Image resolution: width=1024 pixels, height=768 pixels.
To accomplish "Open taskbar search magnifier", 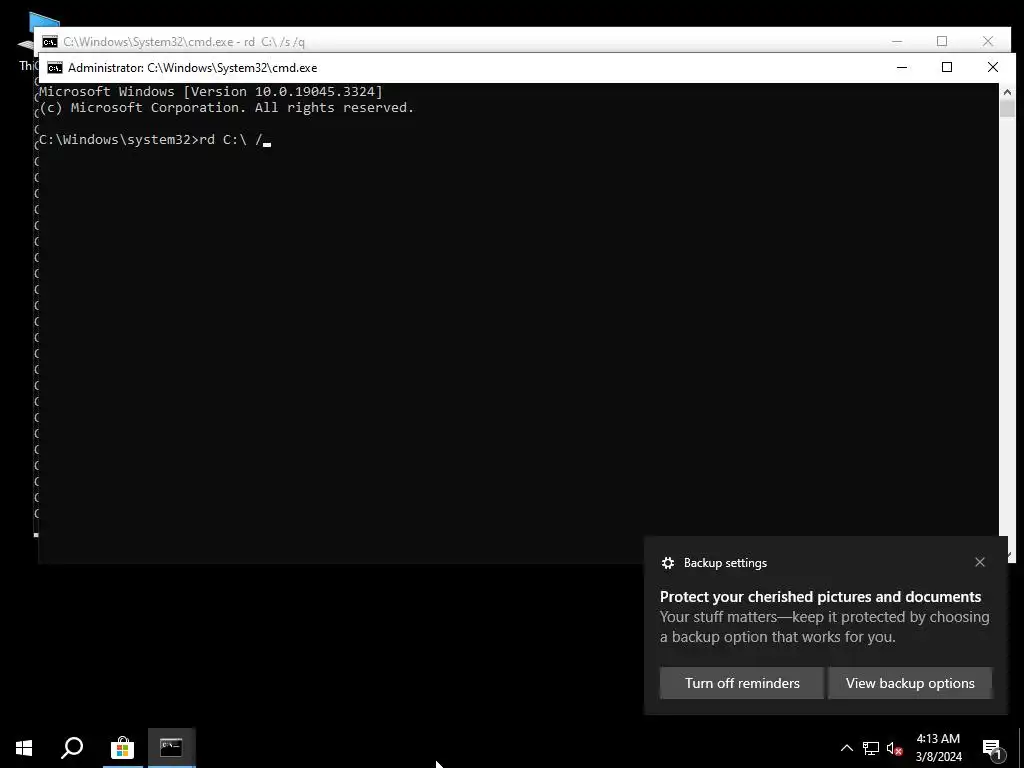I will pyautogui.click(x=72, y=748).
